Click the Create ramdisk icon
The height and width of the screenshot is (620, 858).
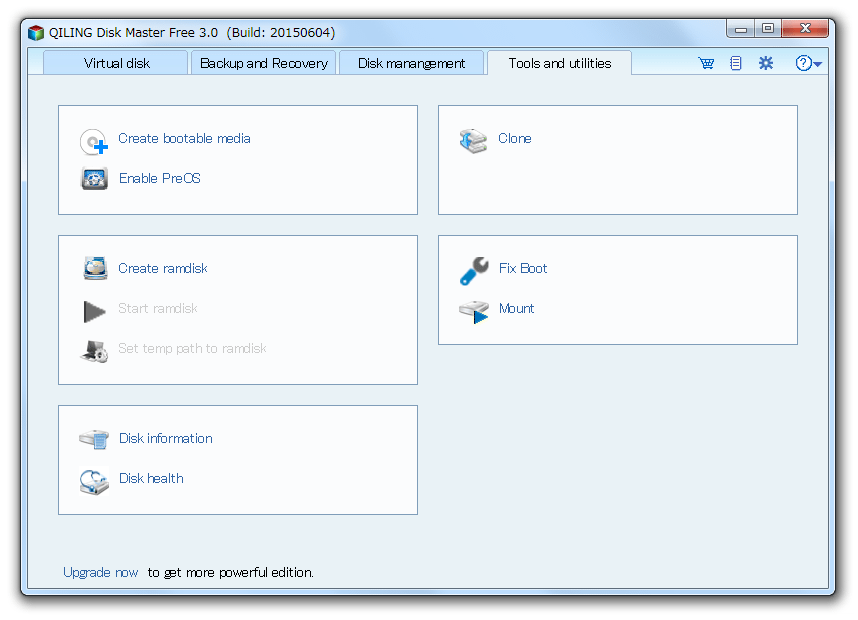95,268
